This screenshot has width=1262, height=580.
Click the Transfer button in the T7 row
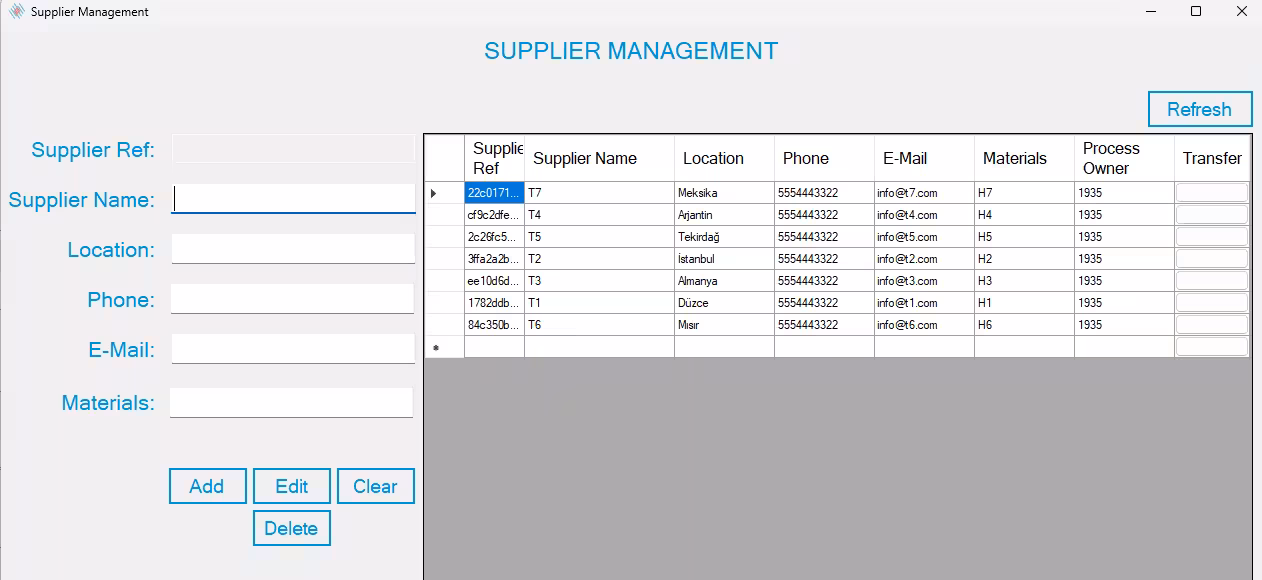click(1212, 193)
